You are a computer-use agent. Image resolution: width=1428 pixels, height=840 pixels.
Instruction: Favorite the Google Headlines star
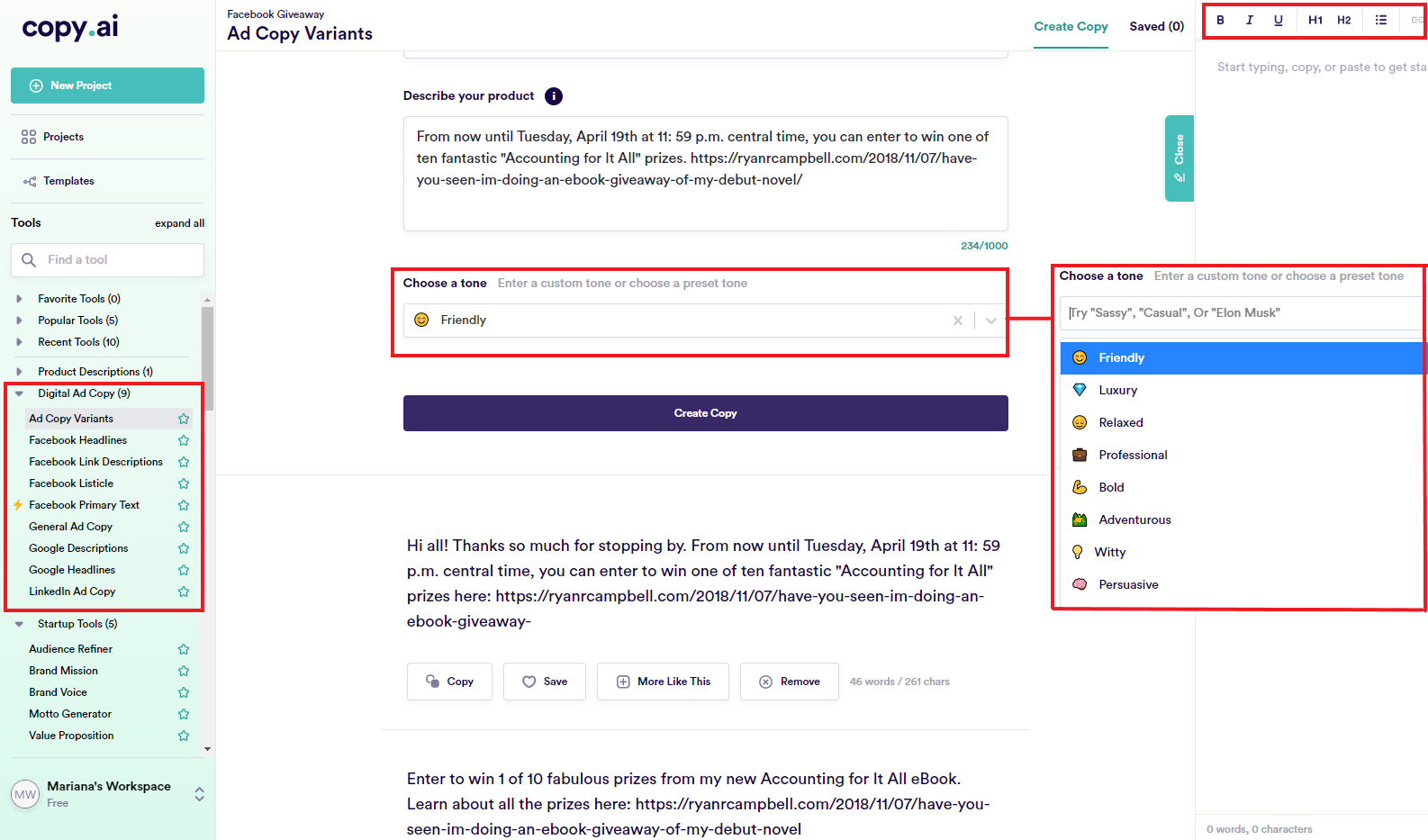pyautogui.click(x=184, y=570)
